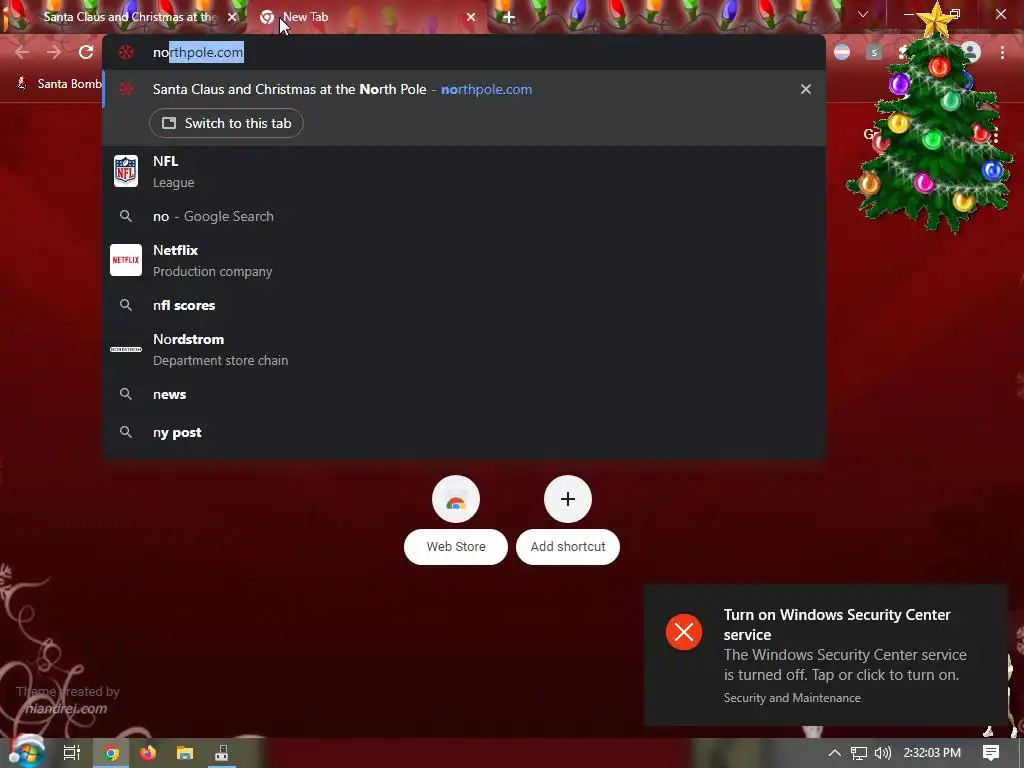Choose Nordstrom Department store chain suggestion
The height and width of the screenshot is (768, 1024).
pyautogui.click(x=464, y=349)
